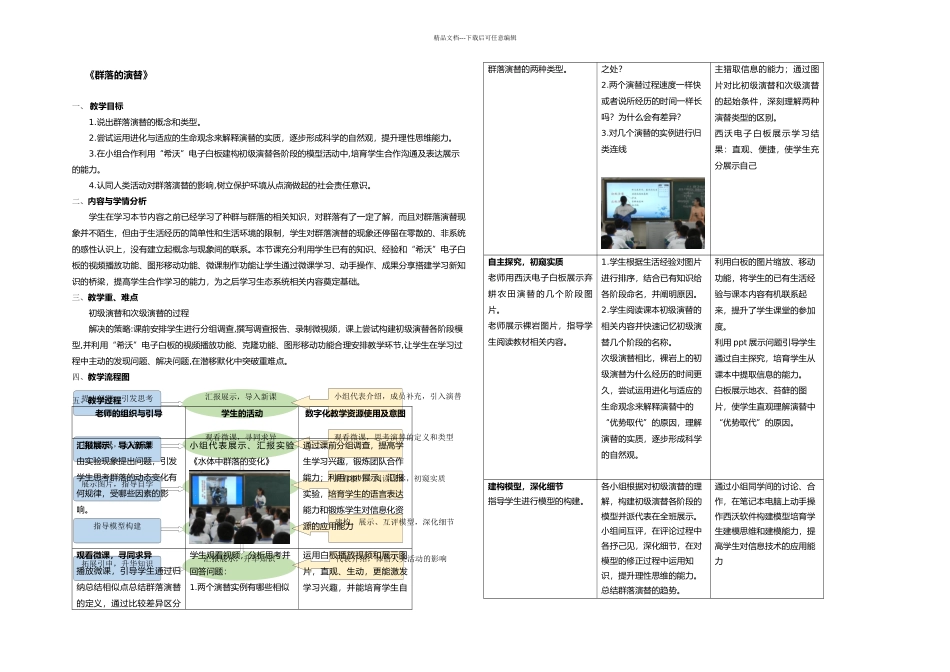Click the line 各小组根据对初级演替的理
Image resolution: width=950 pixels, height=672 pixels.
[651, 486]
